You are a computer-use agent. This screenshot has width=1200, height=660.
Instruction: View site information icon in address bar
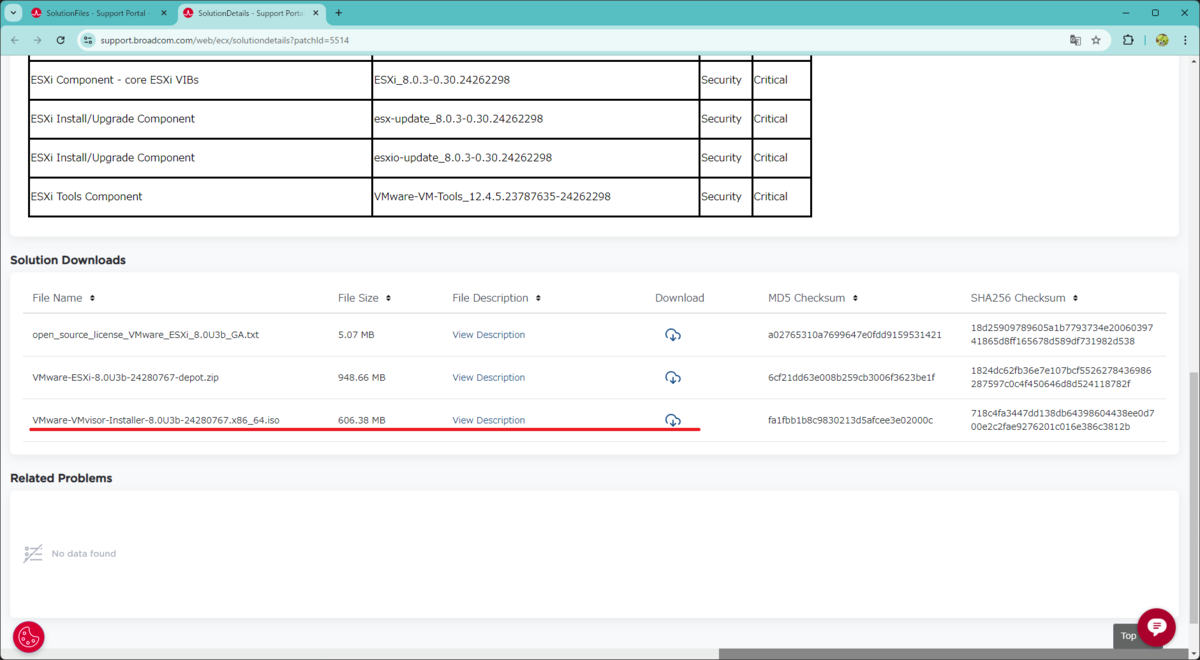[88, 40]
